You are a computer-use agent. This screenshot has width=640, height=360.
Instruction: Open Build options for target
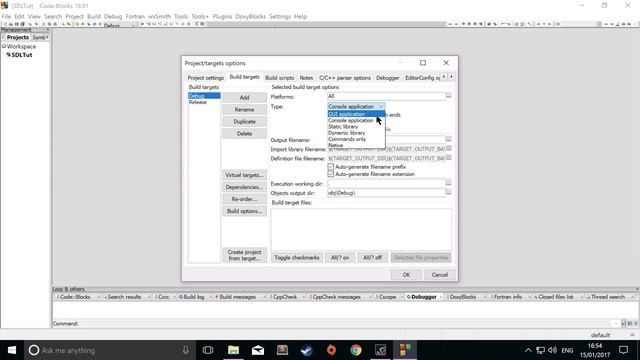(x=244, y=211)
